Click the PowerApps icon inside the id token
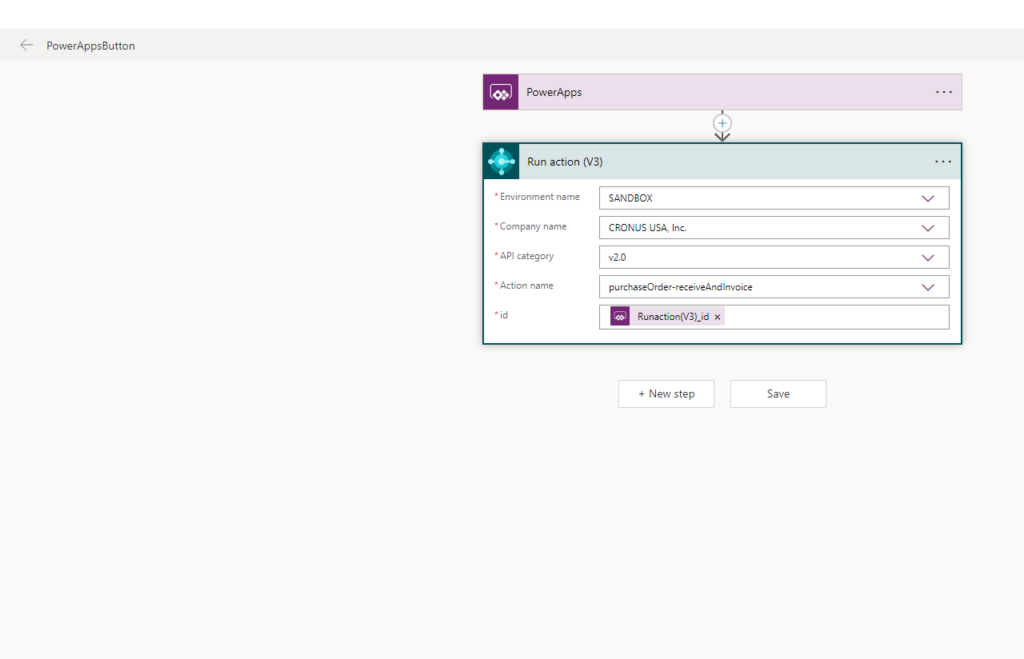Screen dimensions: 1024x659 pyautogui.click(x=620, y=317)
